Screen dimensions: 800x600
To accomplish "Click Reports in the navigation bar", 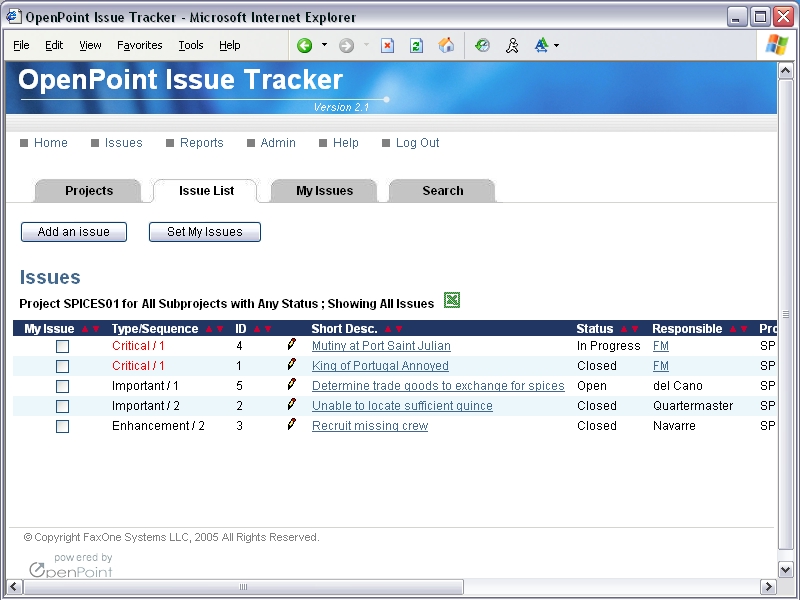I will pyautogui.click(x=201, y=143).
